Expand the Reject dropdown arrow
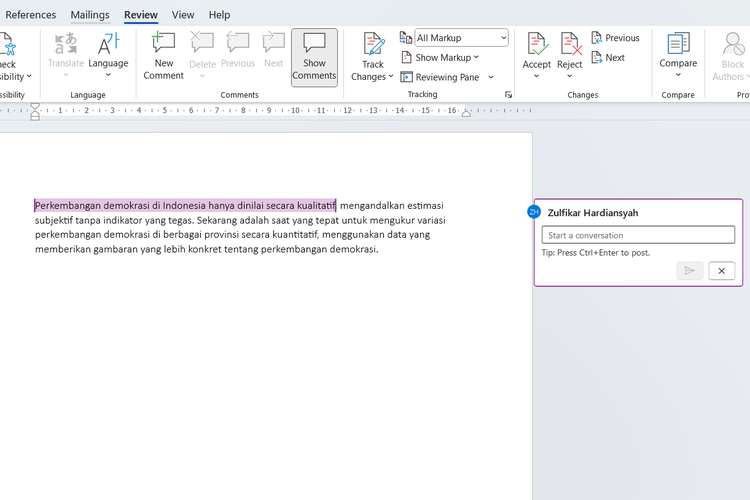The width and height of the screenshot is (750, 500). [570, 76]
